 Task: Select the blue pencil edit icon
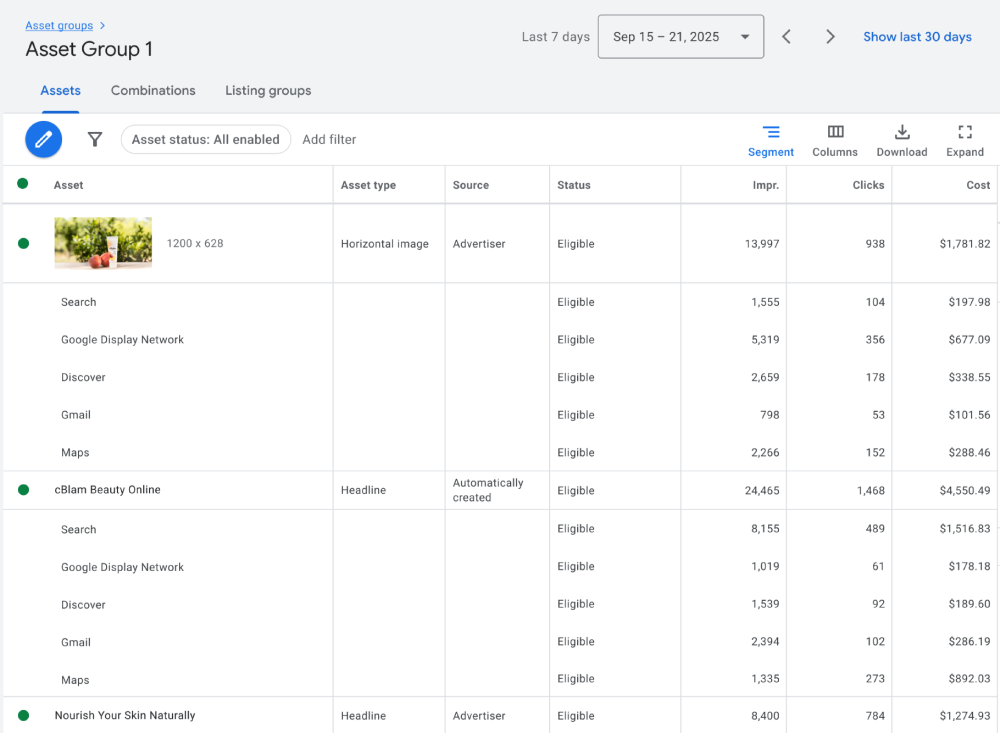[43, 139]
